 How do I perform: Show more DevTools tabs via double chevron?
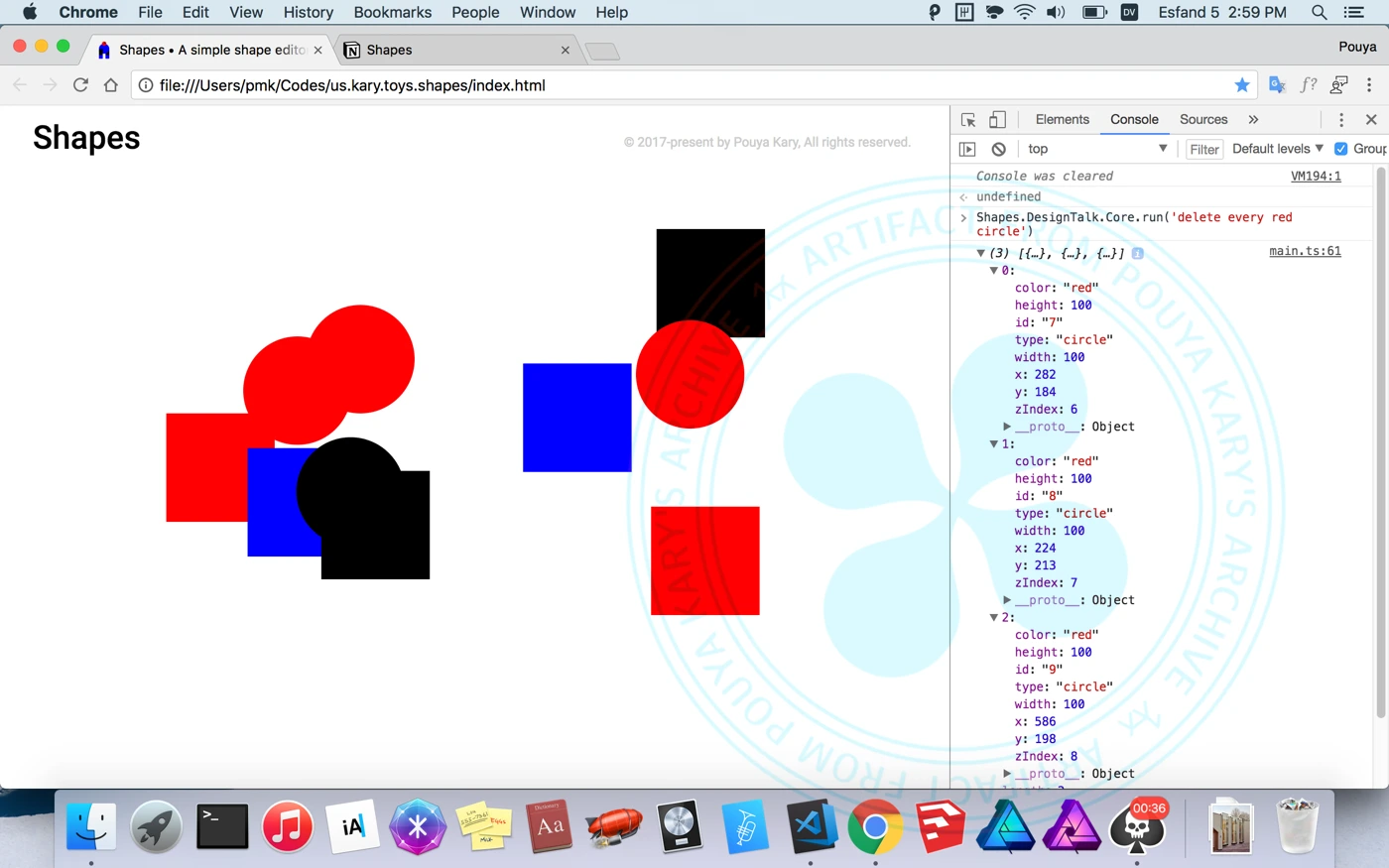(x=1253, y=120)
